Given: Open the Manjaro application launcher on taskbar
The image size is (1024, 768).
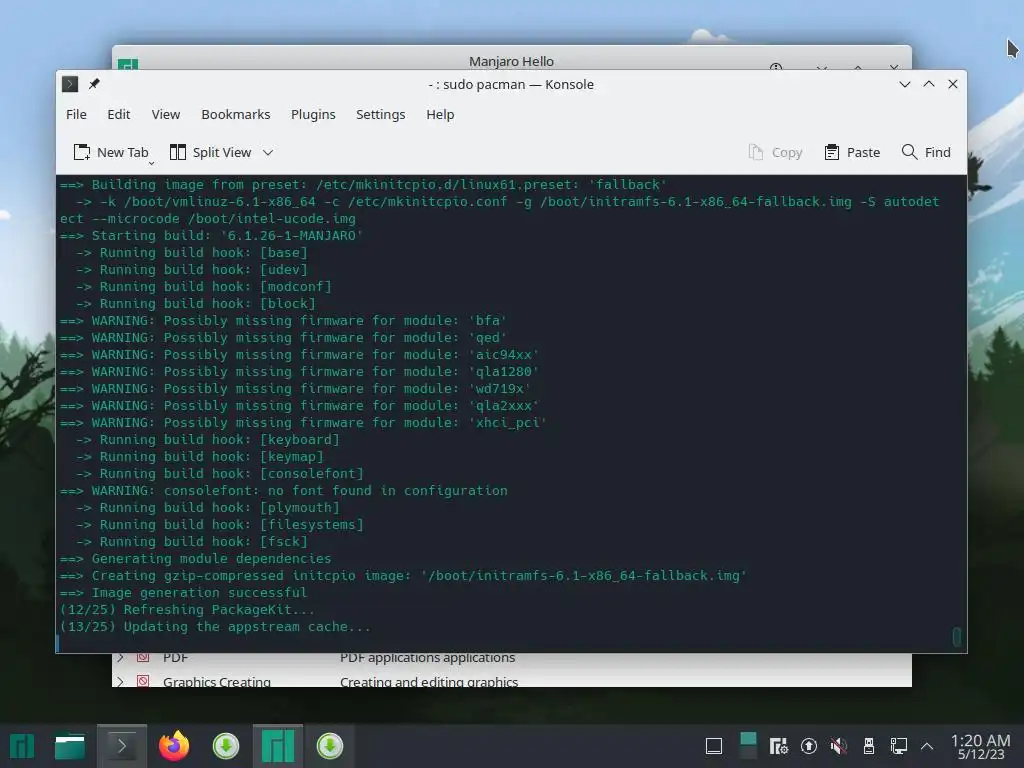Looking at the screenshot, I should [x=22, y=746].
